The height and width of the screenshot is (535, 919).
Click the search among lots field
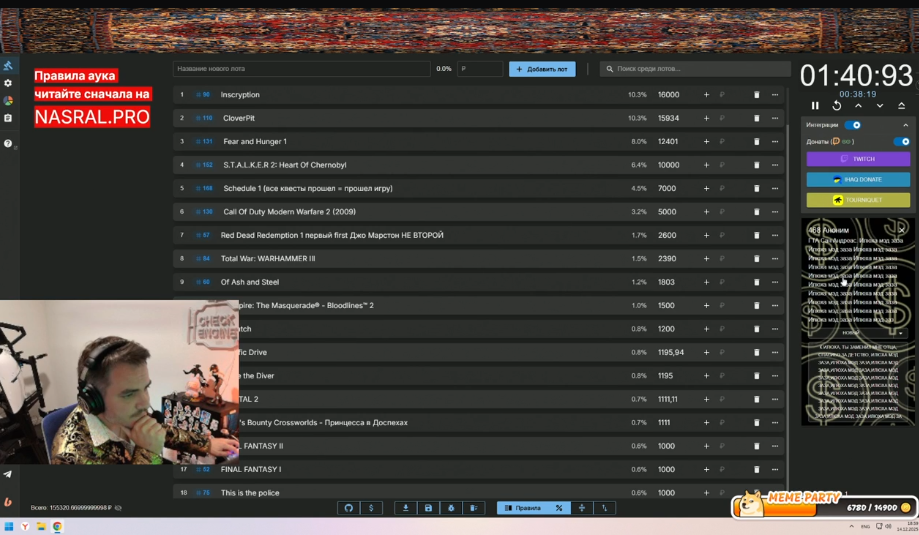[695, 69]
